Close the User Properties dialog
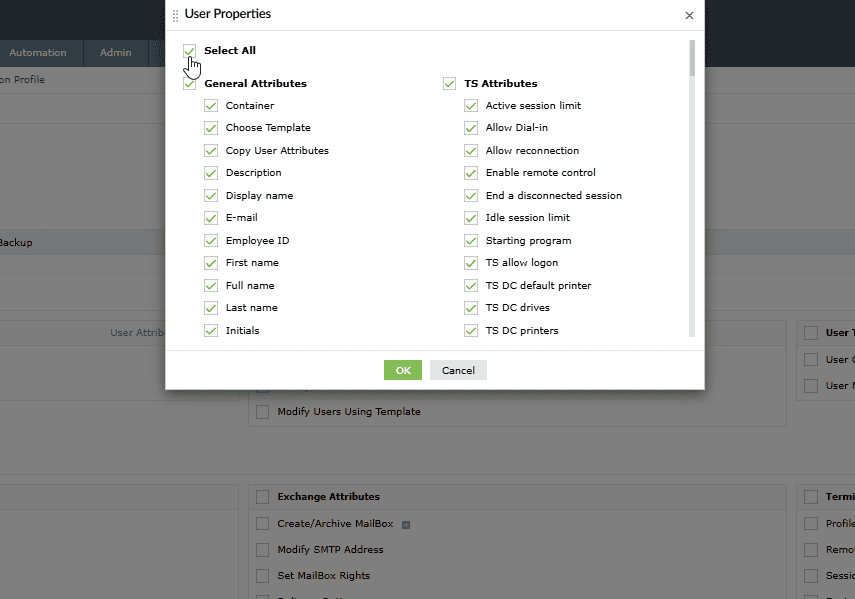The width and height of the screenshot is (855, 599). [689, 16]
